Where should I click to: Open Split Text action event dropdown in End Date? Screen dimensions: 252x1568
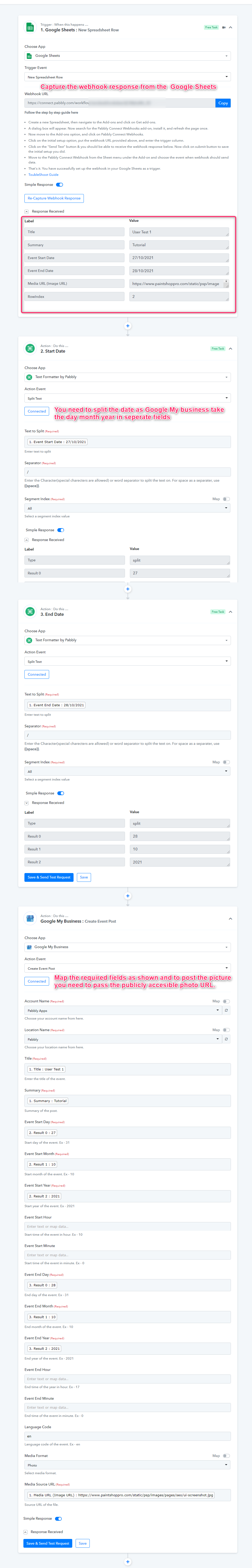[127, 662]
